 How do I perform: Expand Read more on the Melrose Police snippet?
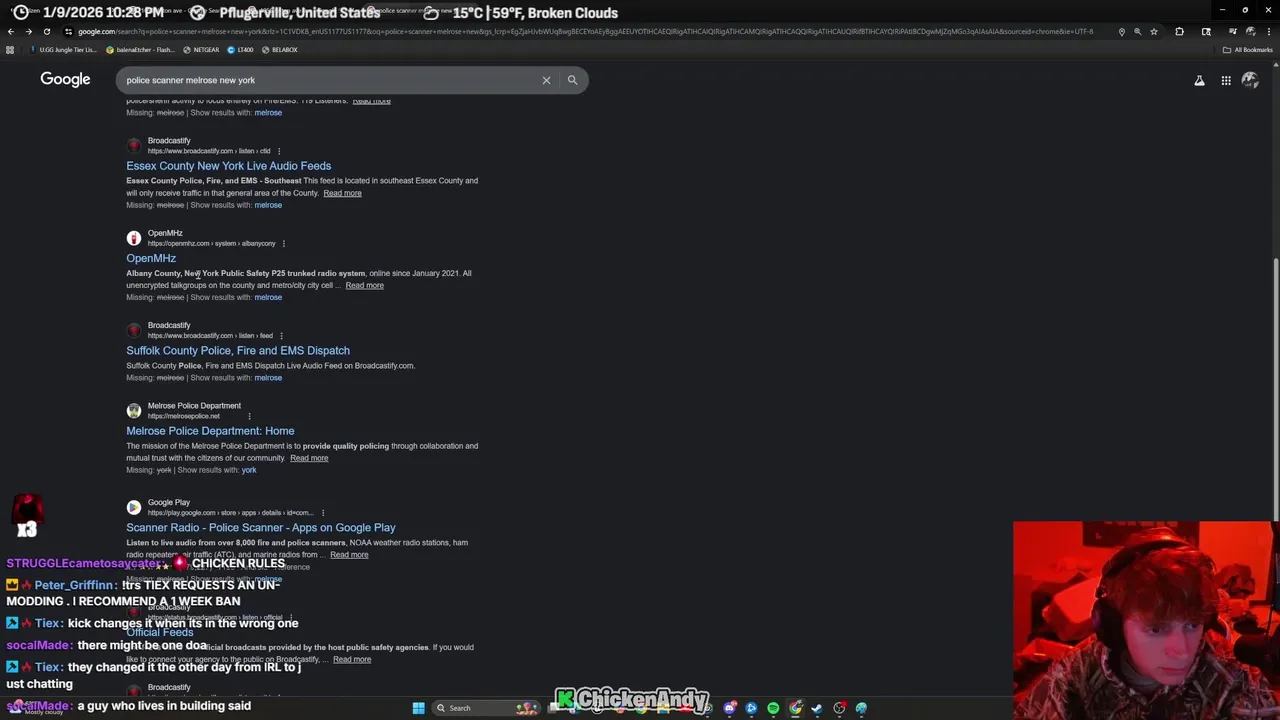click(309, 458)
